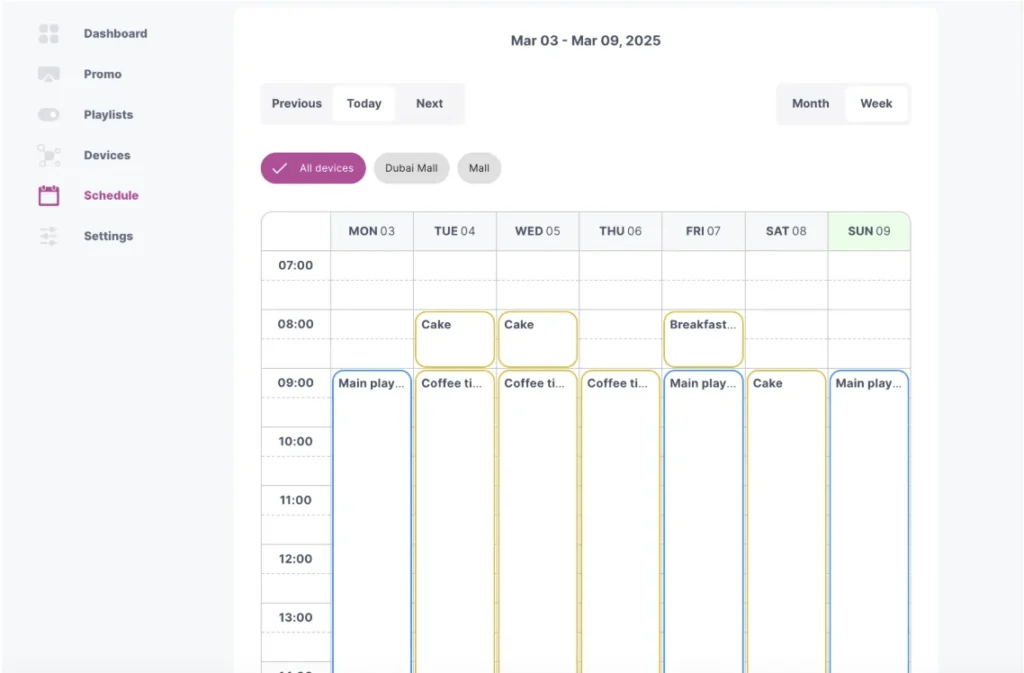The width and height of the screenshot is (1024, 673).
Task: Switch to Month view
Action: (x=810, y=103)
